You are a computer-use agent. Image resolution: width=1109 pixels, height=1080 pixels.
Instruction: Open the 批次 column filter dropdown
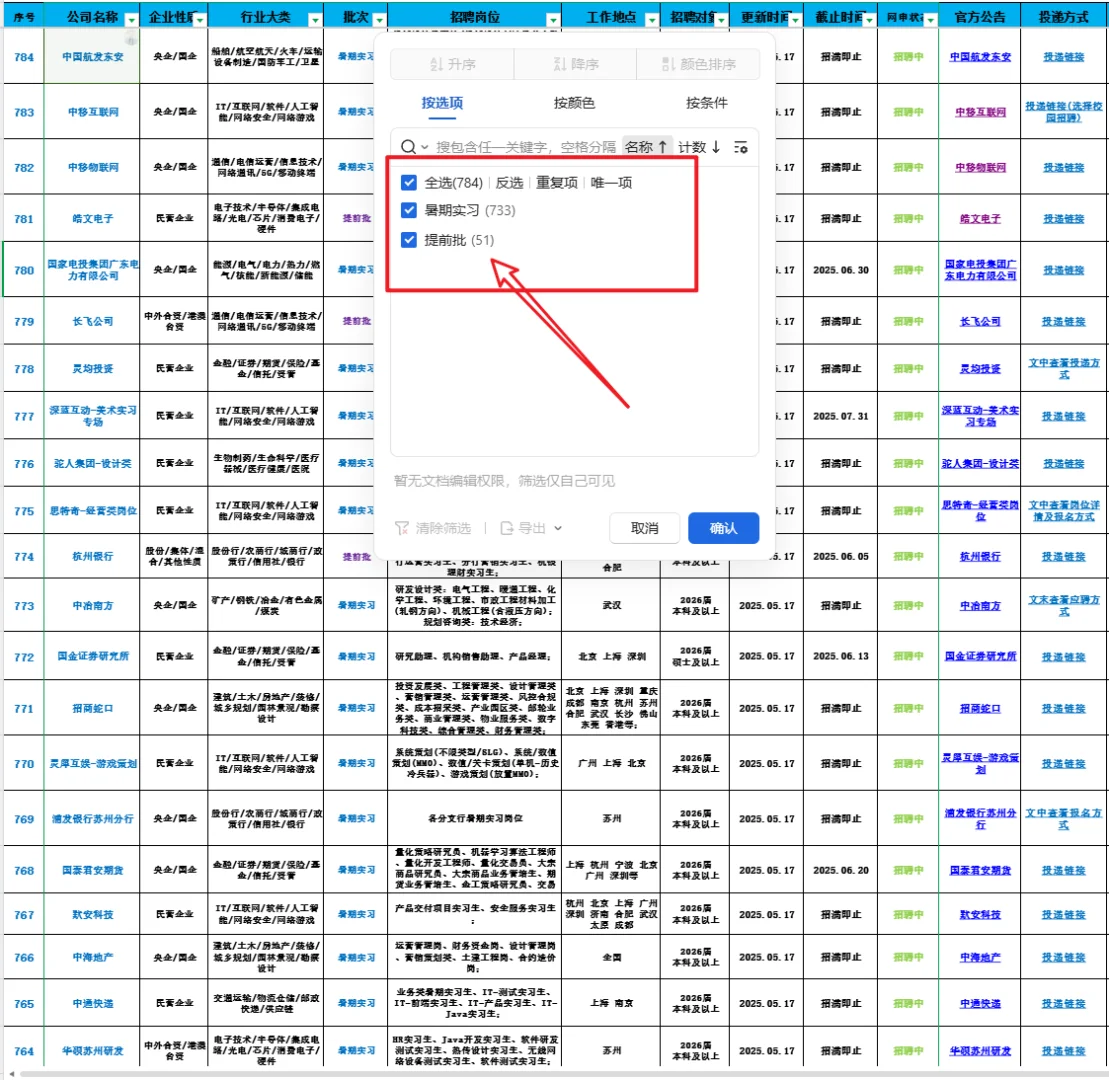point(379,20)
